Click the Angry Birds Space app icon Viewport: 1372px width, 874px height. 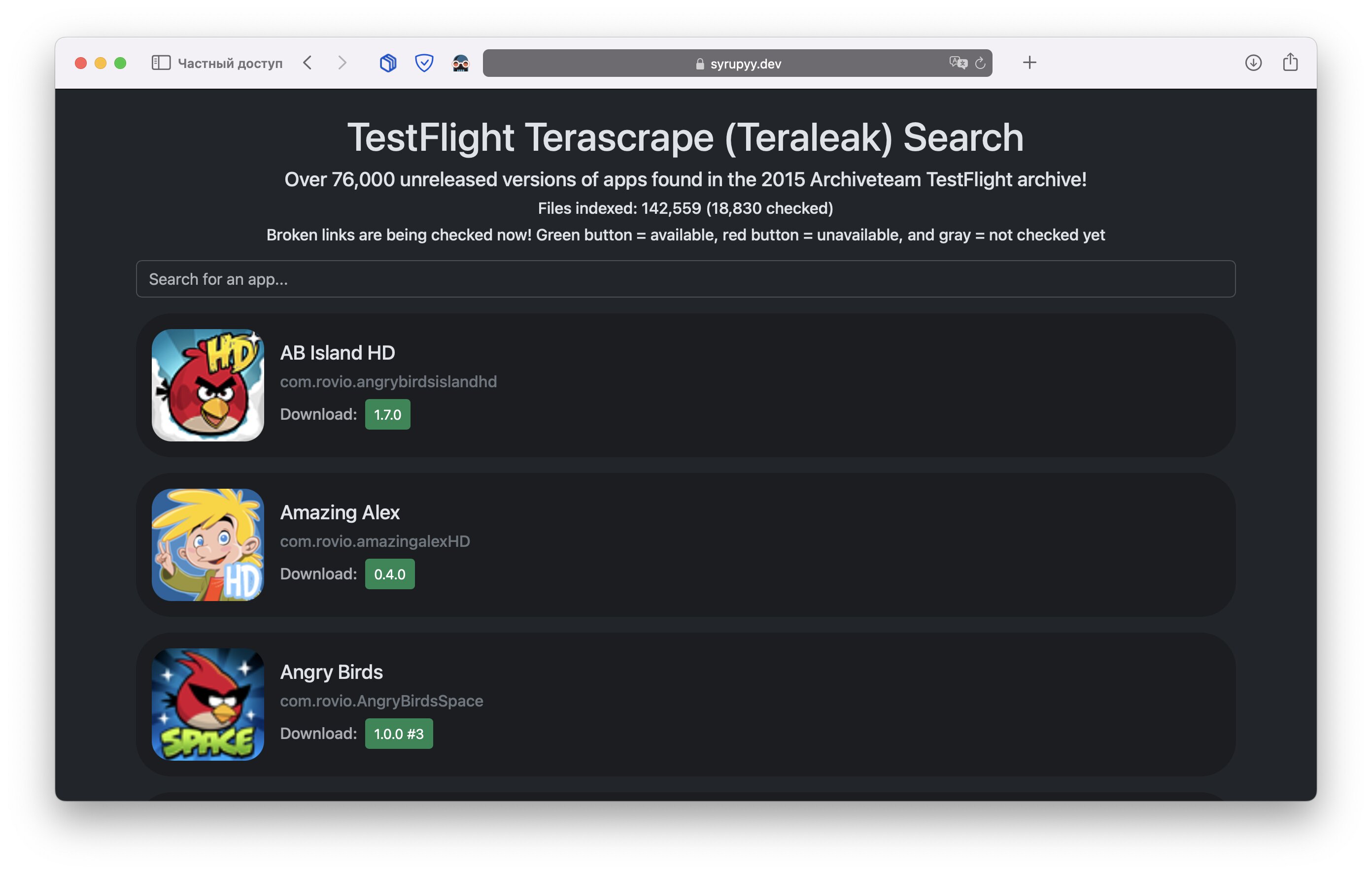pos(210,704)
